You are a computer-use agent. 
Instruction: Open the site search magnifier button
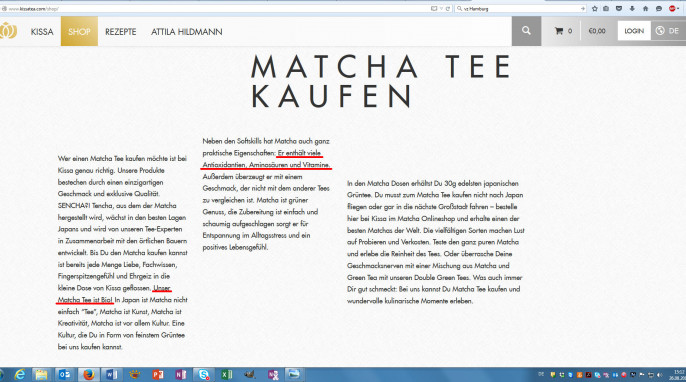526,31
